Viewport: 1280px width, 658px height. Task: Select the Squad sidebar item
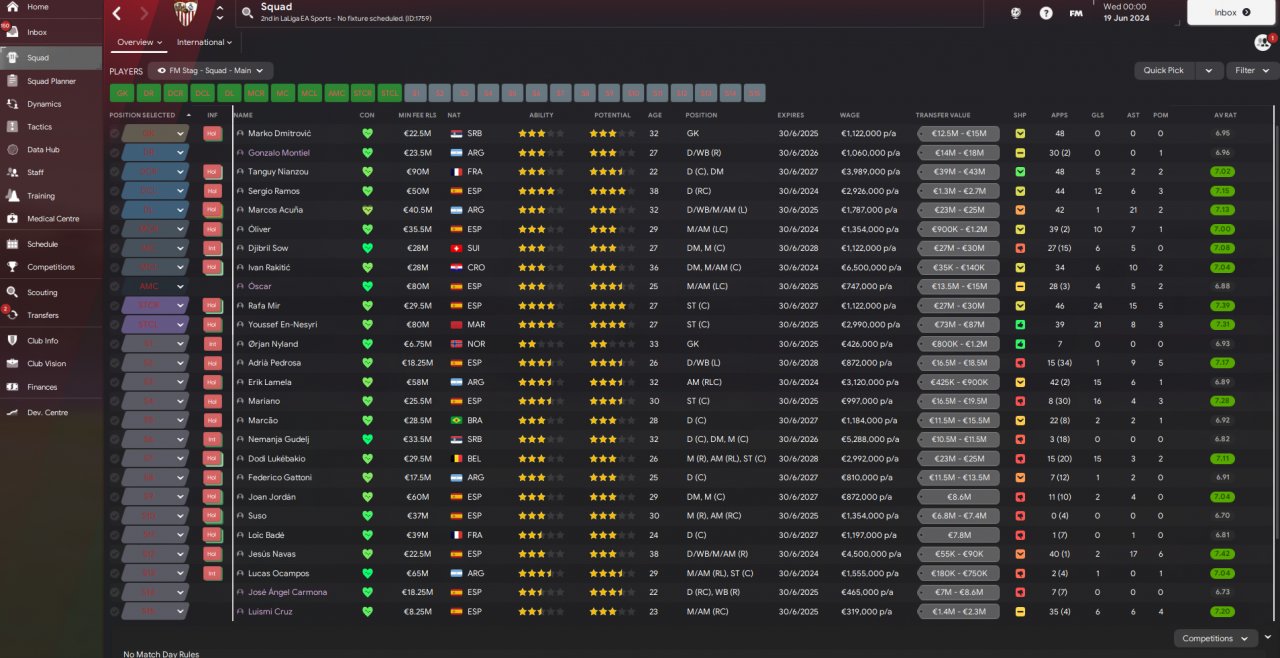click(50, 58)
